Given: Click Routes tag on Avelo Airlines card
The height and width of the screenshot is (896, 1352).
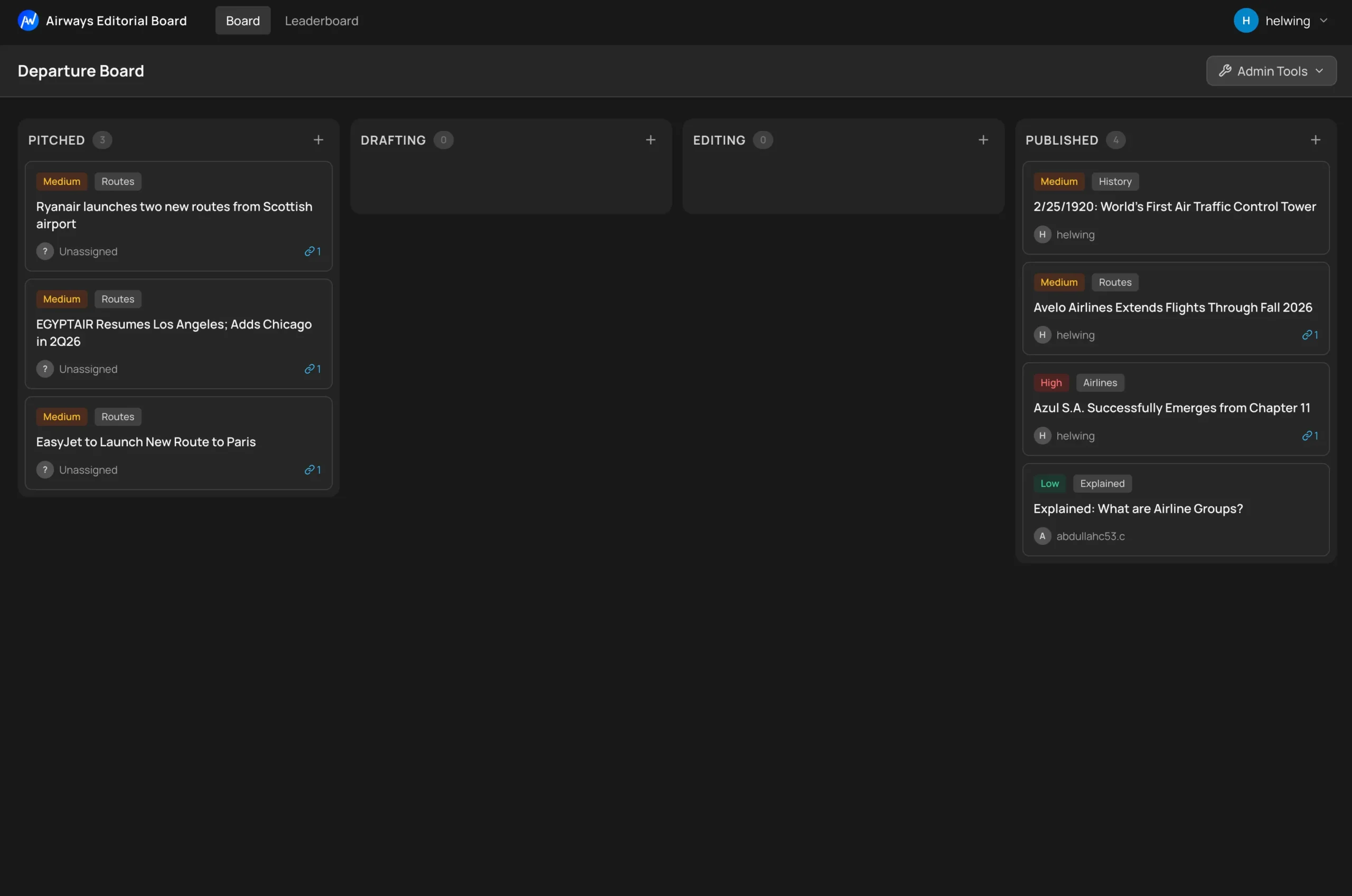Looking at the screenshot, I should click(x=1115, y=282).
